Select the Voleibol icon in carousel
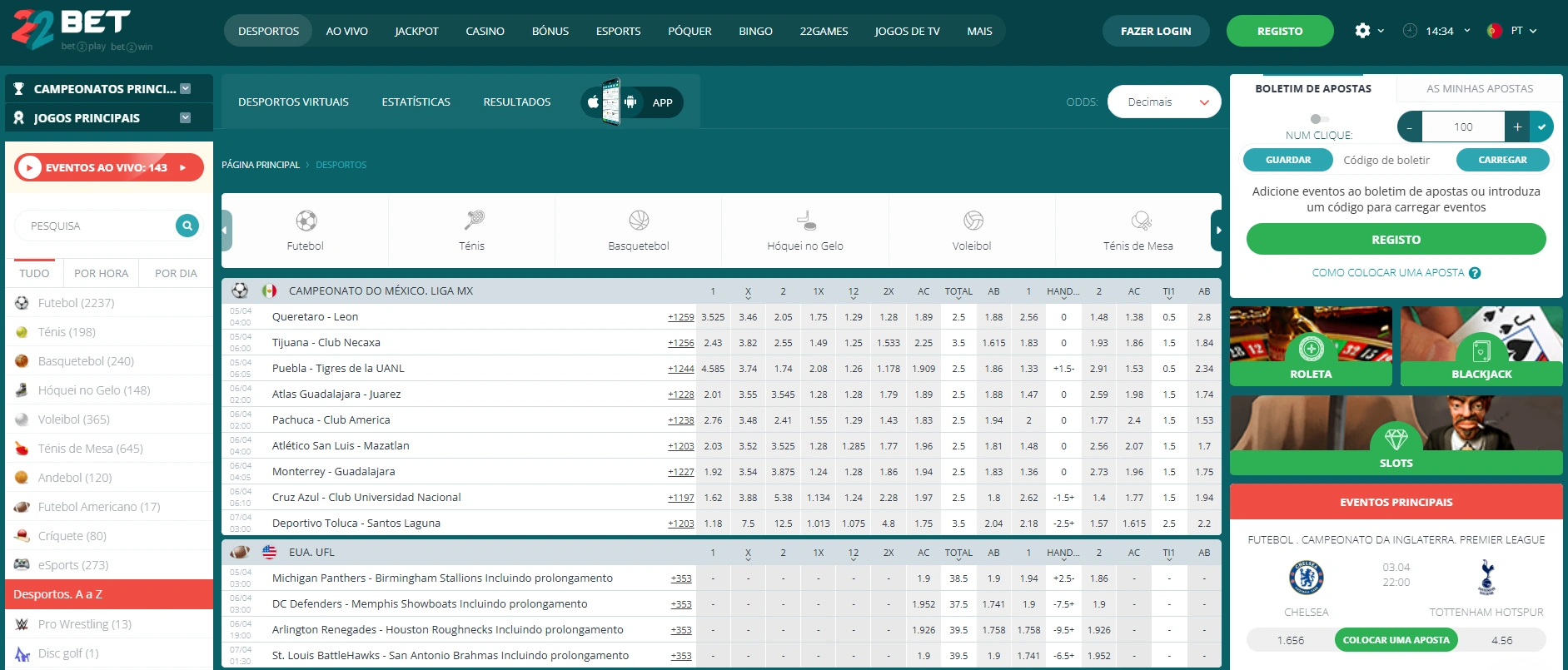 click(973, 221)
